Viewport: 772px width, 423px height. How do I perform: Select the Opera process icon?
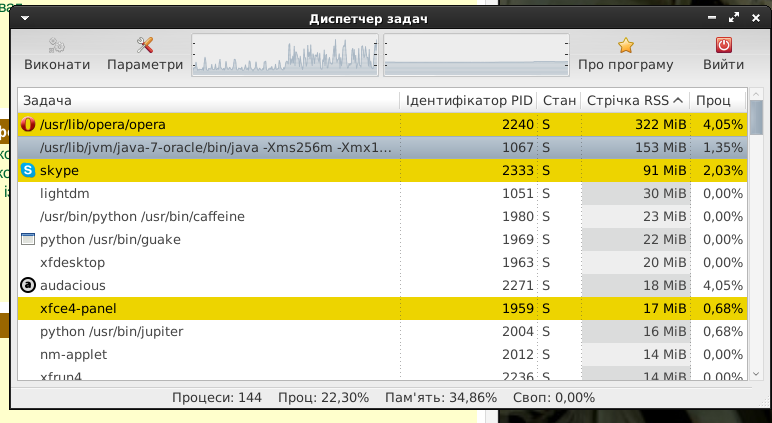[x=28, y=125]
